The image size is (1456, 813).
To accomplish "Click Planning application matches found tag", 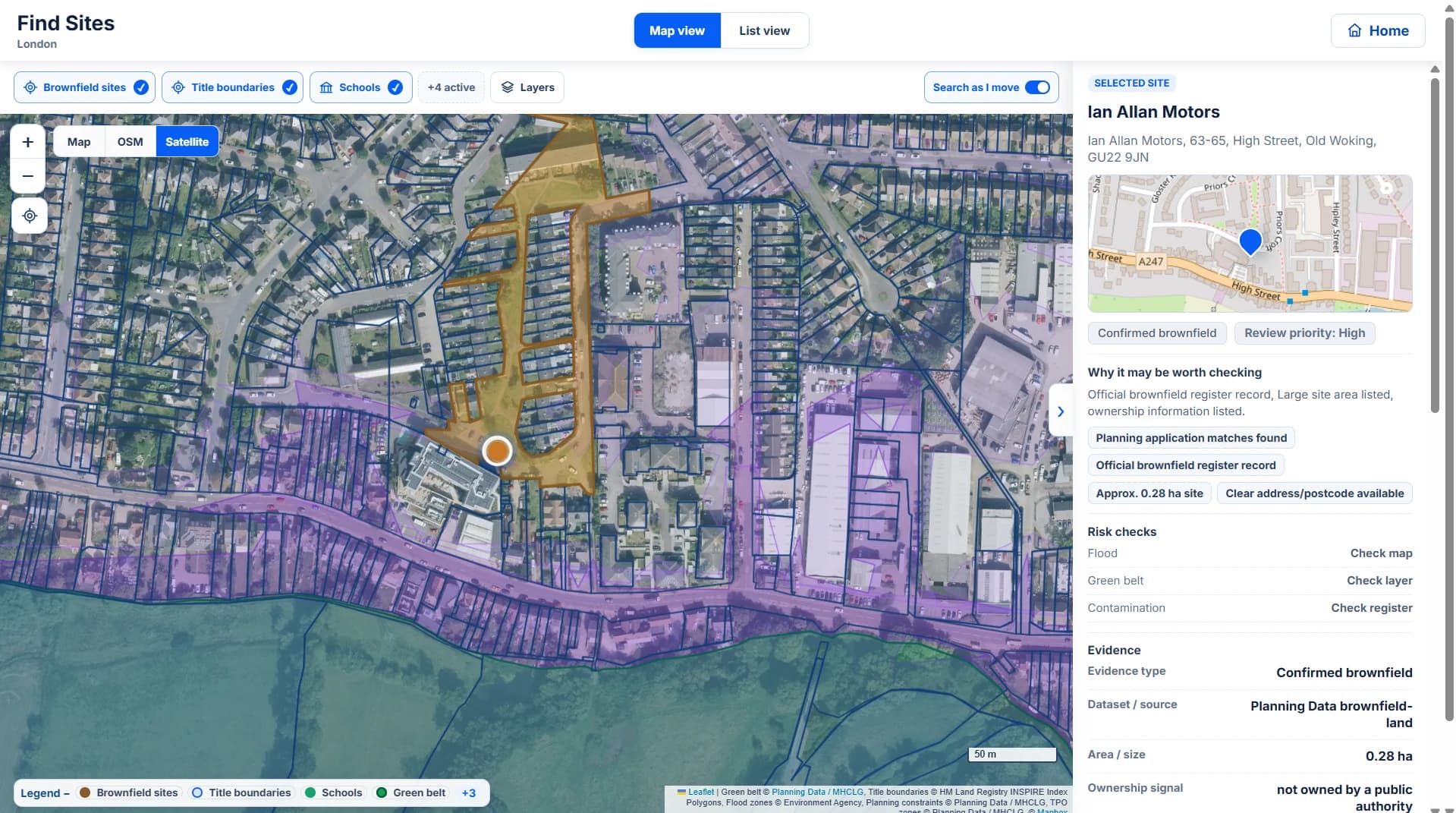I will click(x=1191, y=438).
